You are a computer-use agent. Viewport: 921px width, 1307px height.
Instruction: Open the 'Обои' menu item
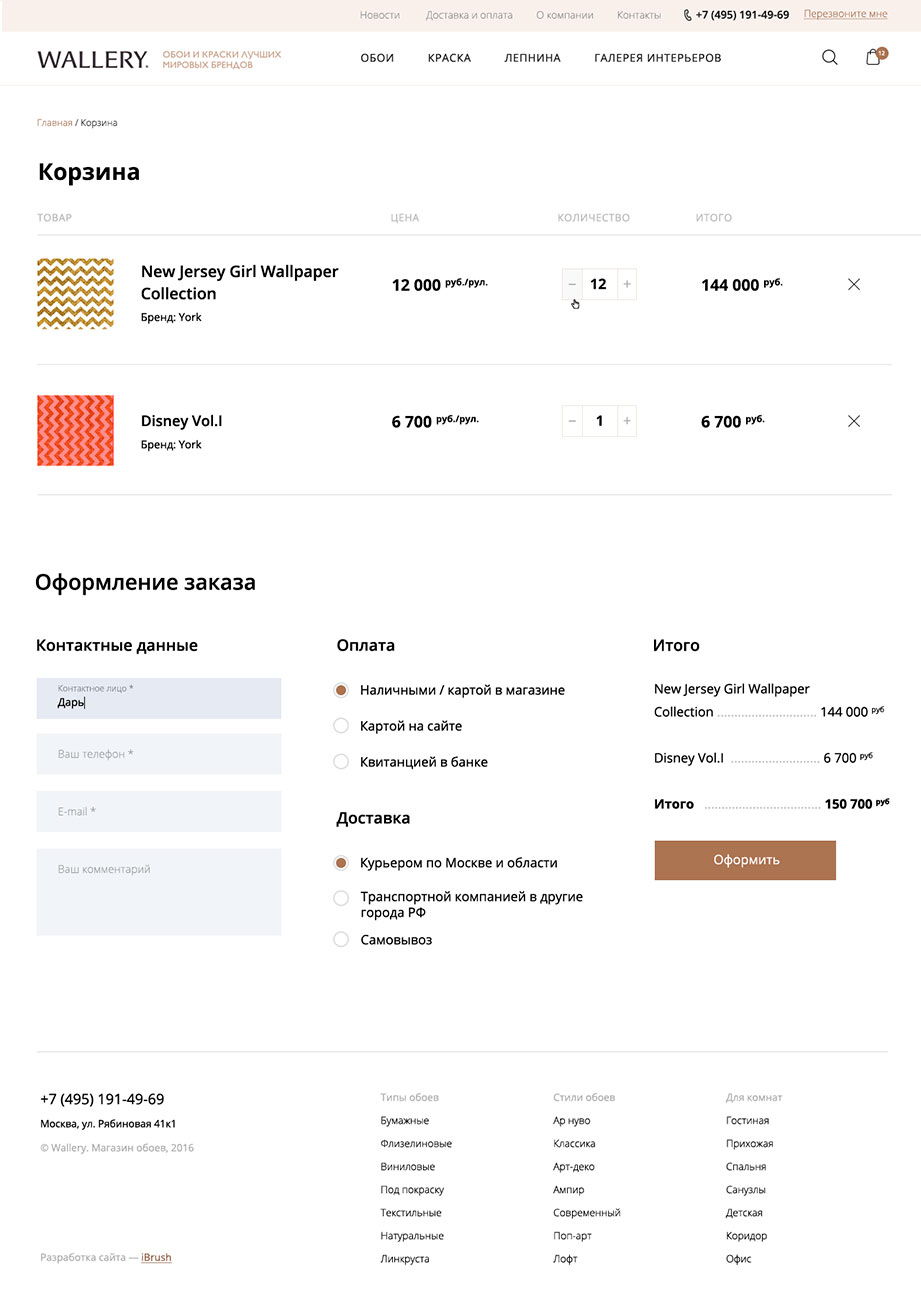(377, 58)
